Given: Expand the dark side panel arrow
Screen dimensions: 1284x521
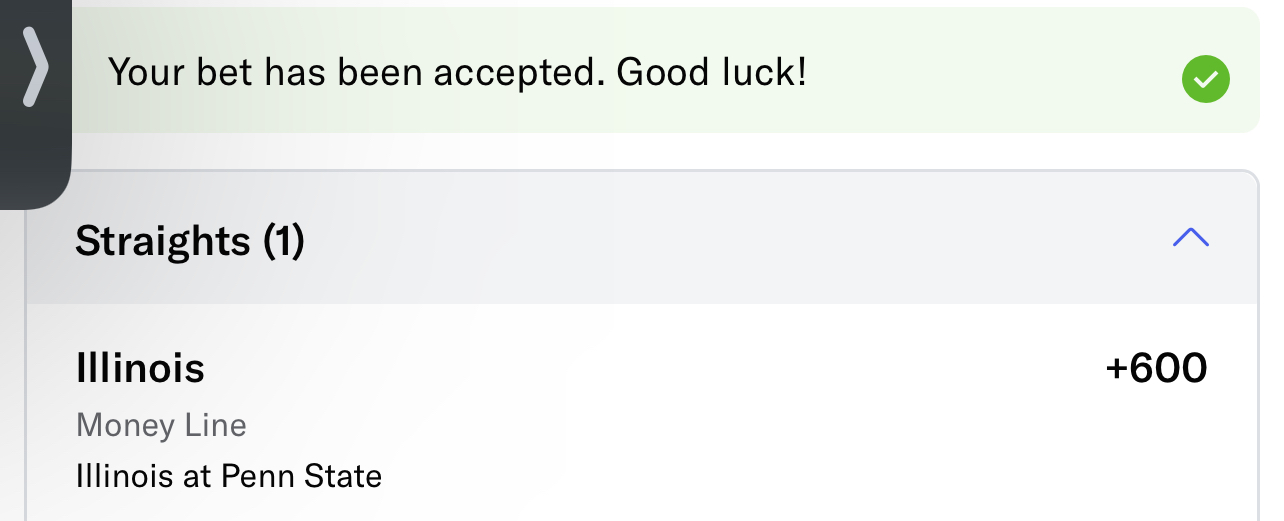Looking at the screenshot, I should pos(35,67).
